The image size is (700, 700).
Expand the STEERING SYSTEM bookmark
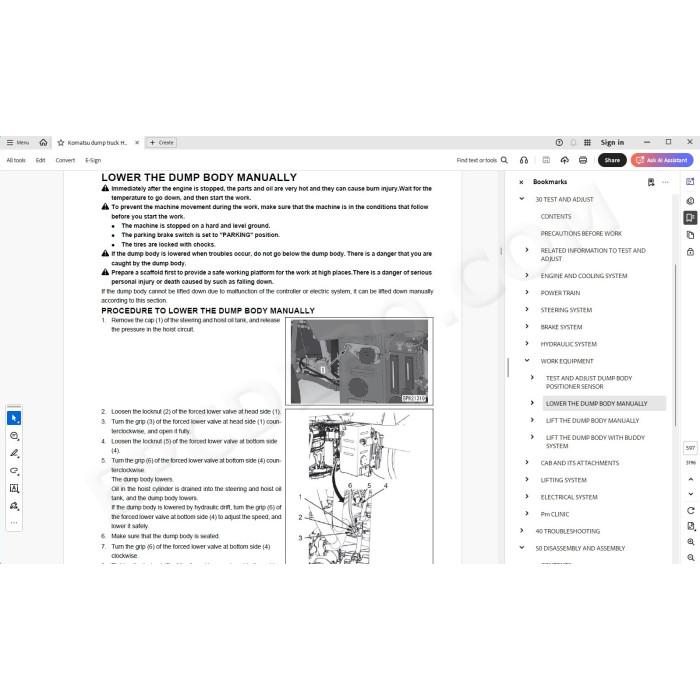pyautogui.click(x=527, y=309)
